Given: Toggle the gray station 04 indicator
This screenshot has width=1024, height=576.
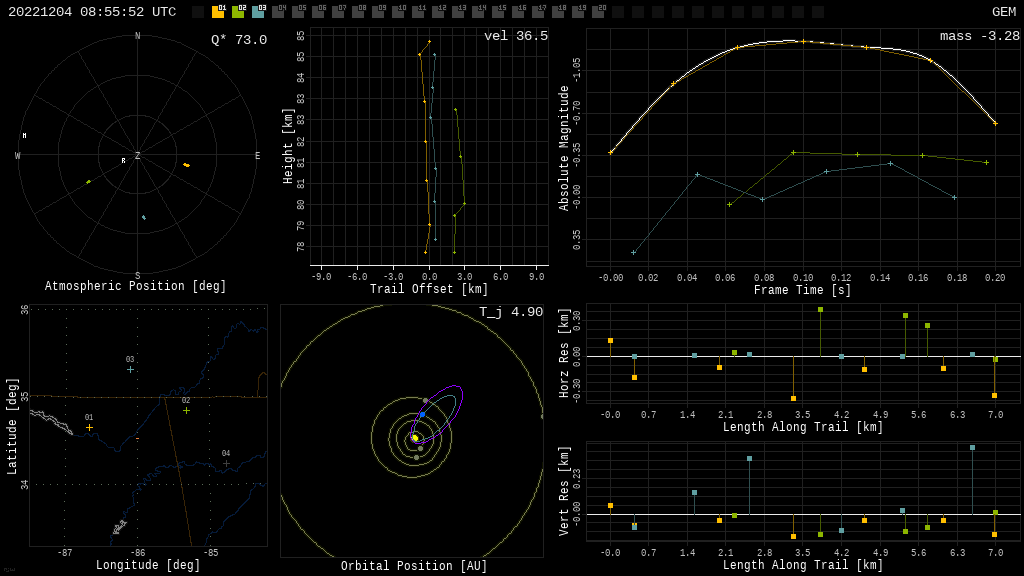Looking at the screenshot, I should tap(278, 12).
